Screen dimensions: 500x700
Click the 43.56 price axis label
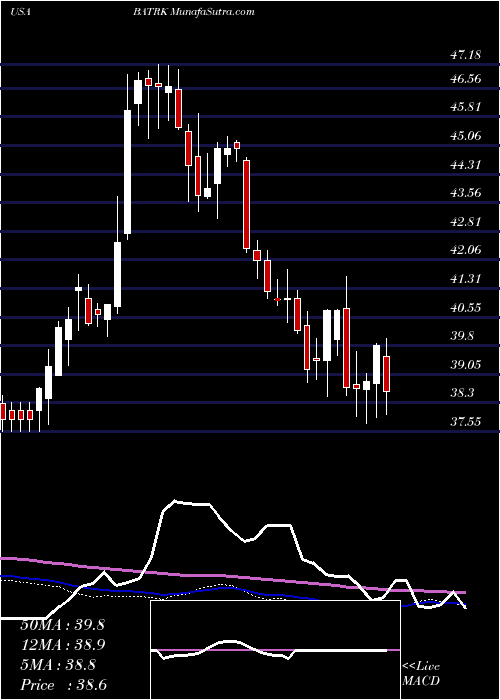(x=466, y=193)
